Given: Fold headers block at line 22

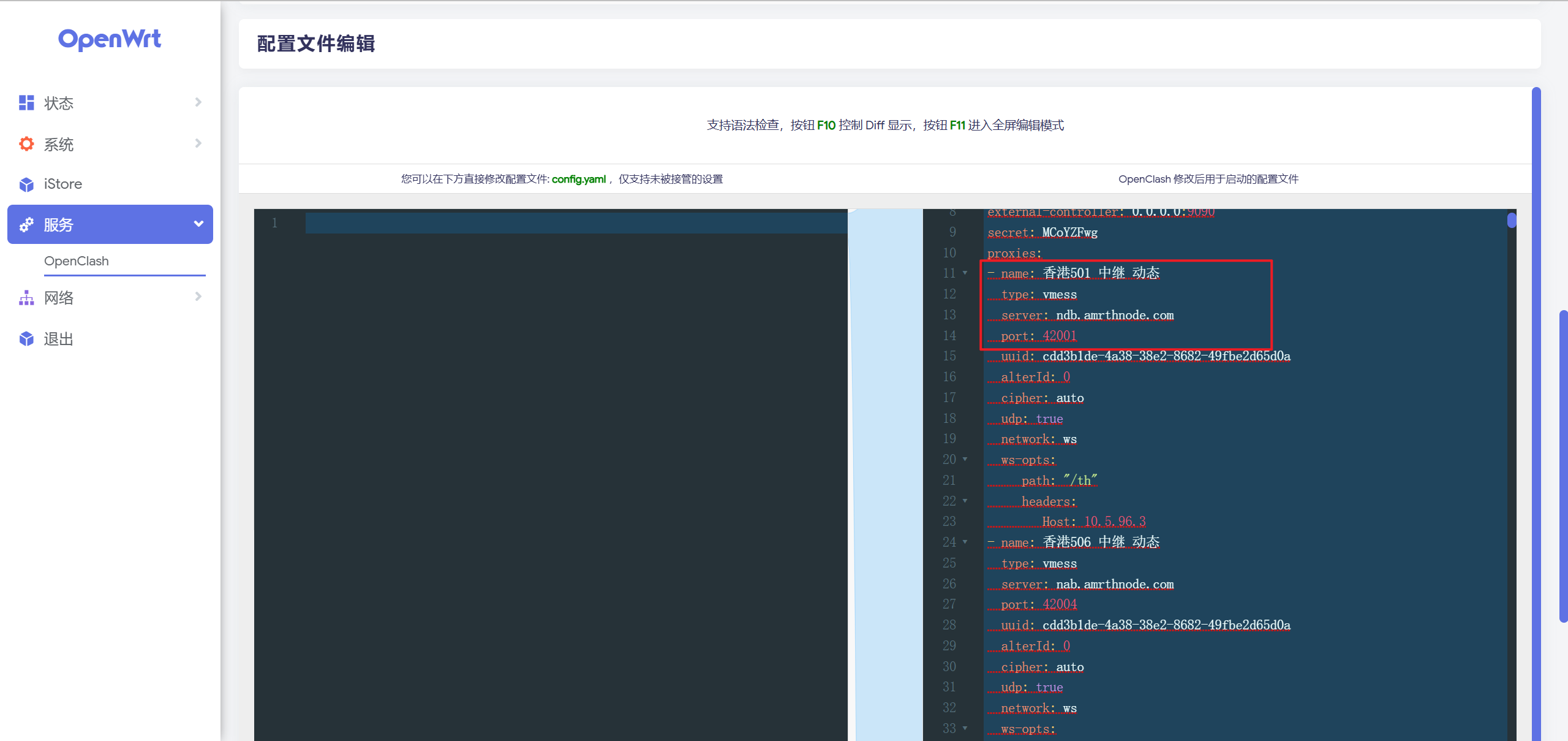Looking at the screenshot, I should click(965, 501).
